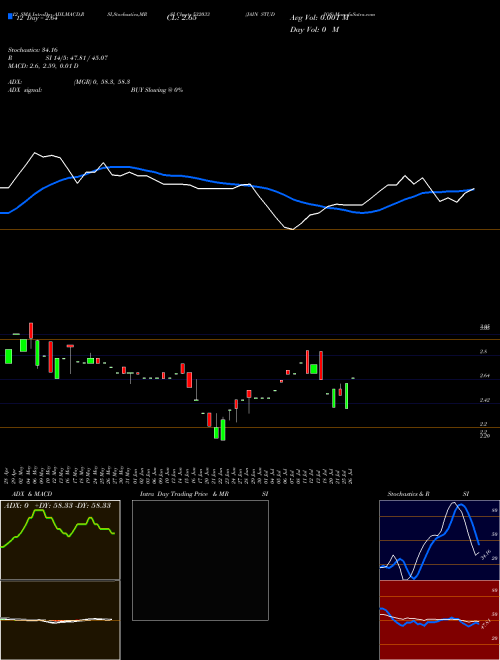Click the 'Day Vol: 0 M' text
Image resolution: width=500 pixels, height=660 pixels.
click(x=314, y=30)
